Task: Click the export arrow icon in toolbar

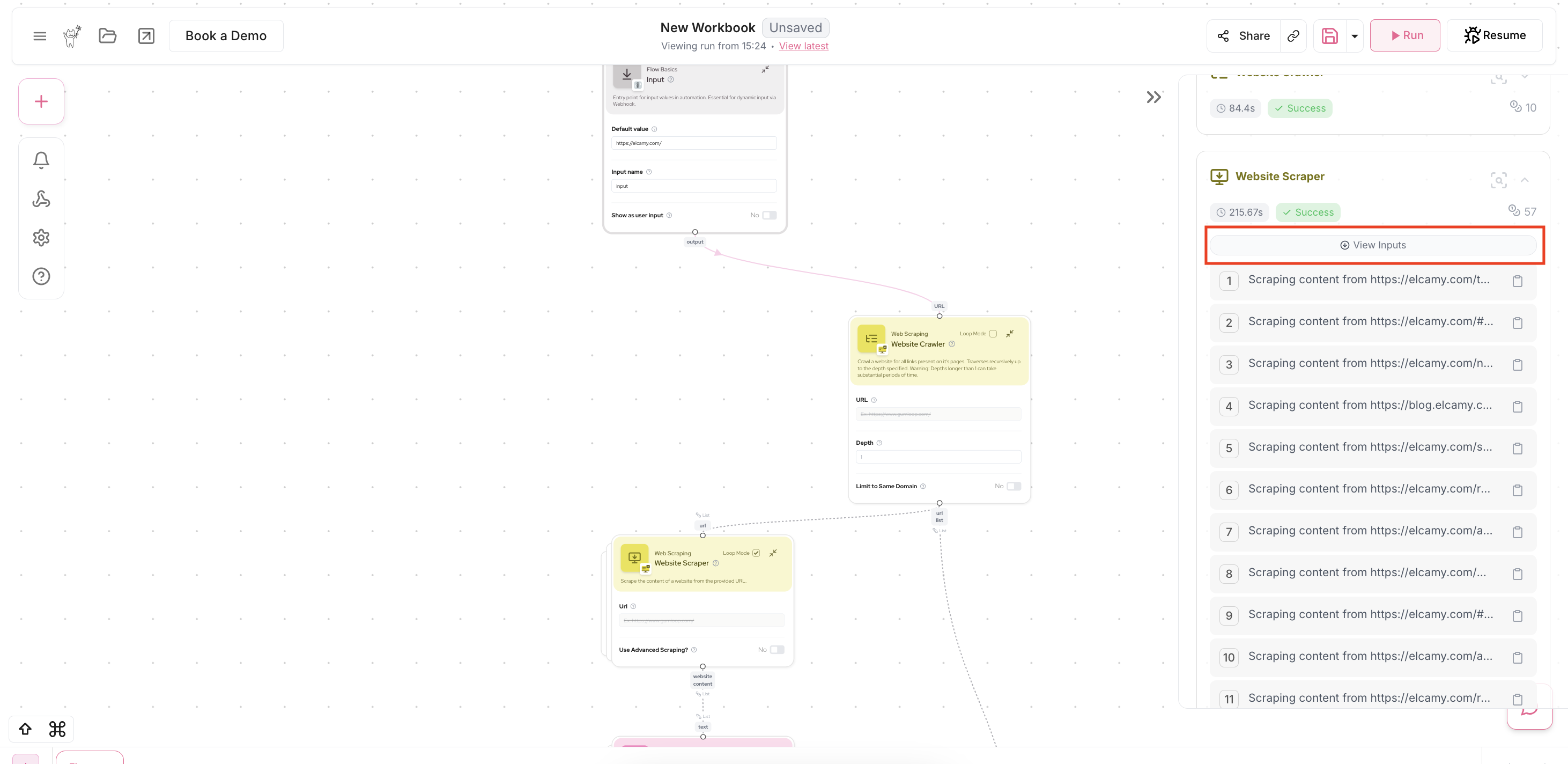Action: pos(146,36)
